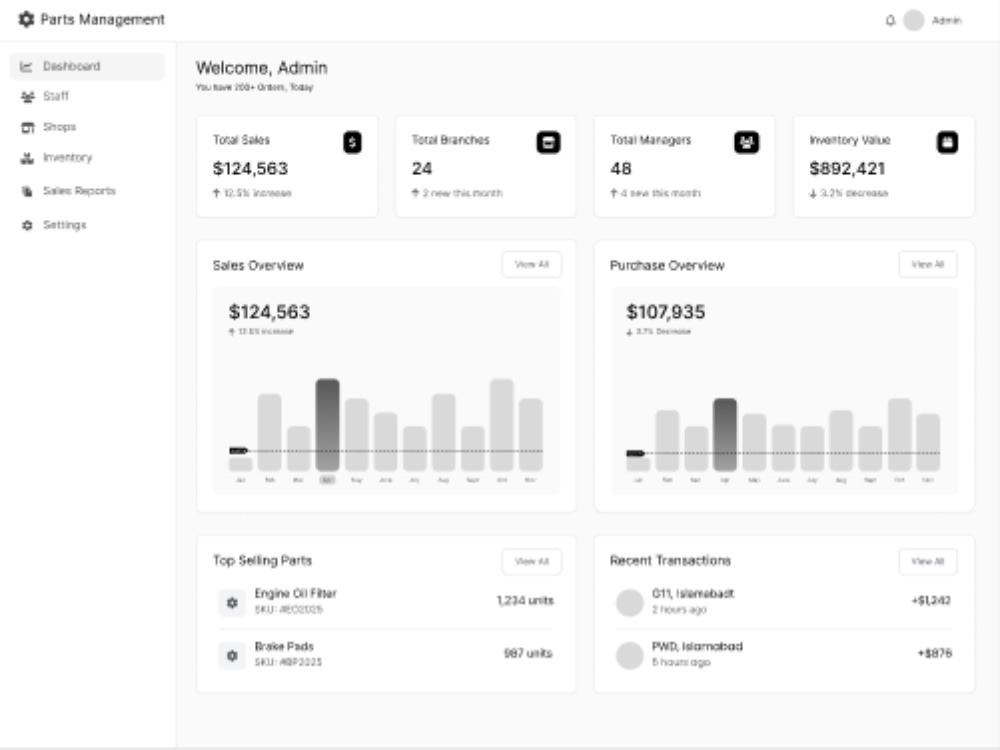The height and width of the screenshot is (750, 1000).
Task: Click the Engine Oil Filter row name
Action: pyautogui.click(x=295, y=594)
